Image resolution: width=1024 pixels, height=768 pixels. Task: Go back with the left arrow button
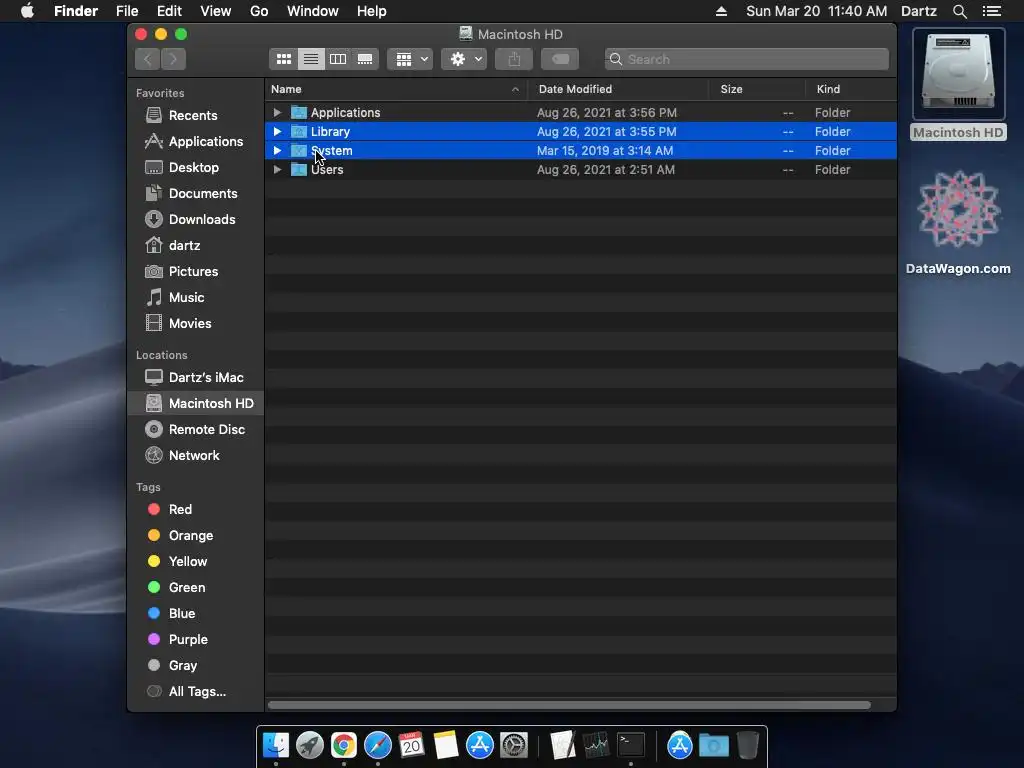pos(148,59)
